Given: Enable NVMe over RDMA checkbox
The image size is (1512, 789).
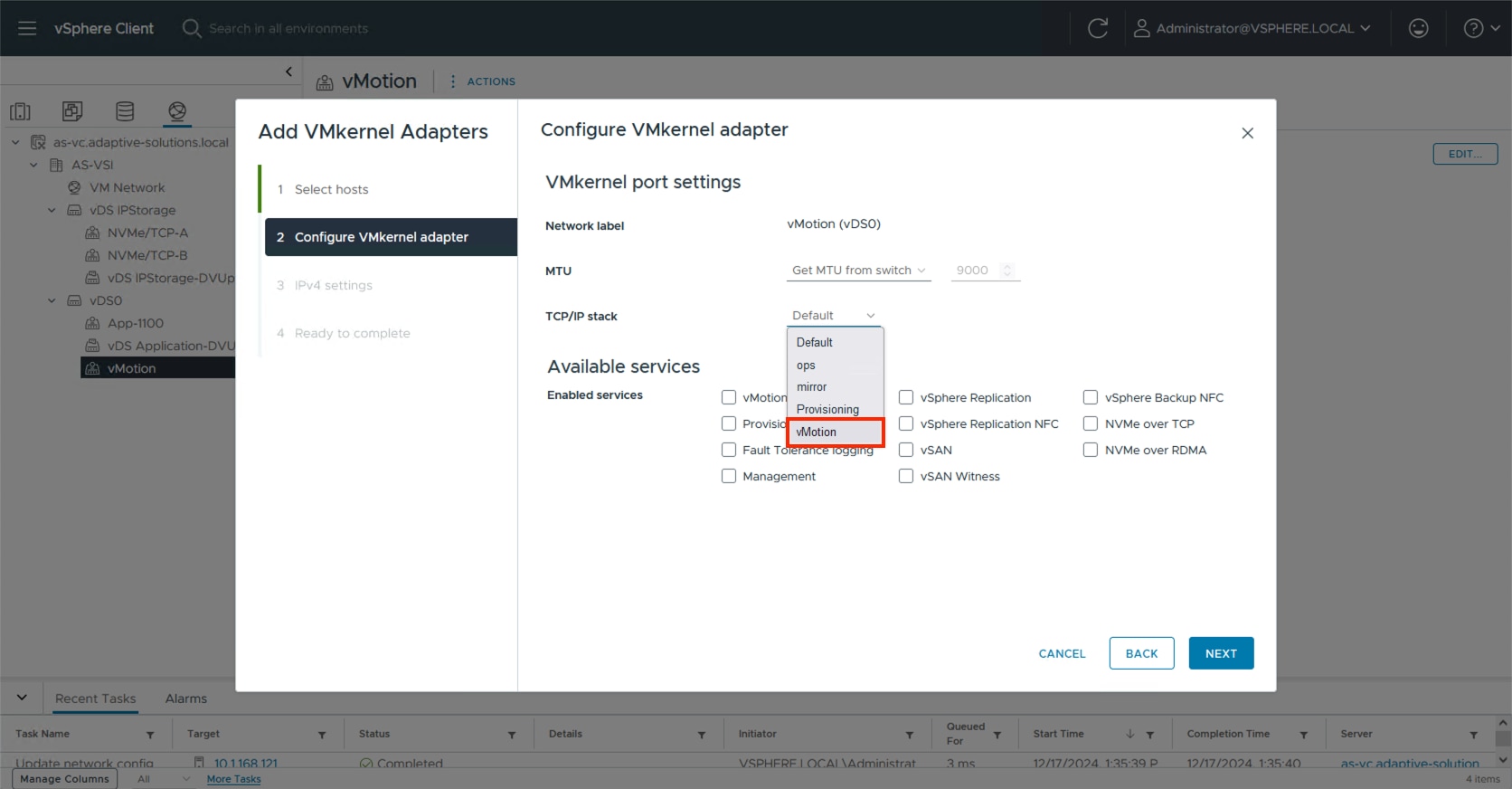Looking at the screenshot, I should pyautogui.click(x=1091, y=450).
